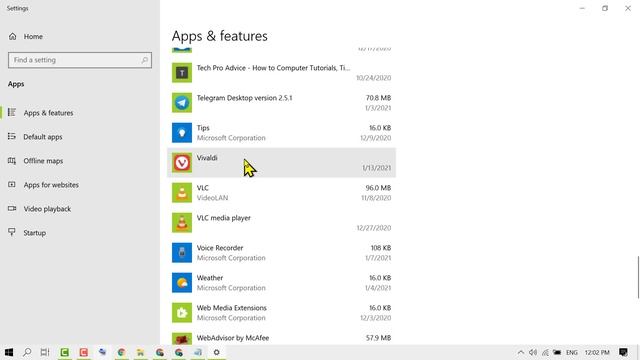Viewport: 640px width, 360px height.
Task: Open the network icon in system tray
Action: click(545, 352)
